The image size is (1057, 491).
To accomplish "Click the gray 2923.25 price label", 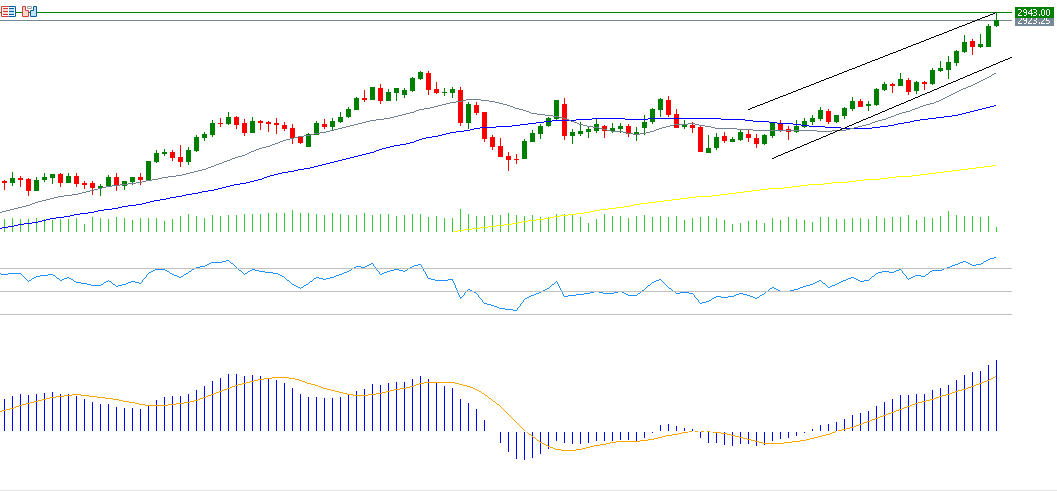I will [1034, 21].
